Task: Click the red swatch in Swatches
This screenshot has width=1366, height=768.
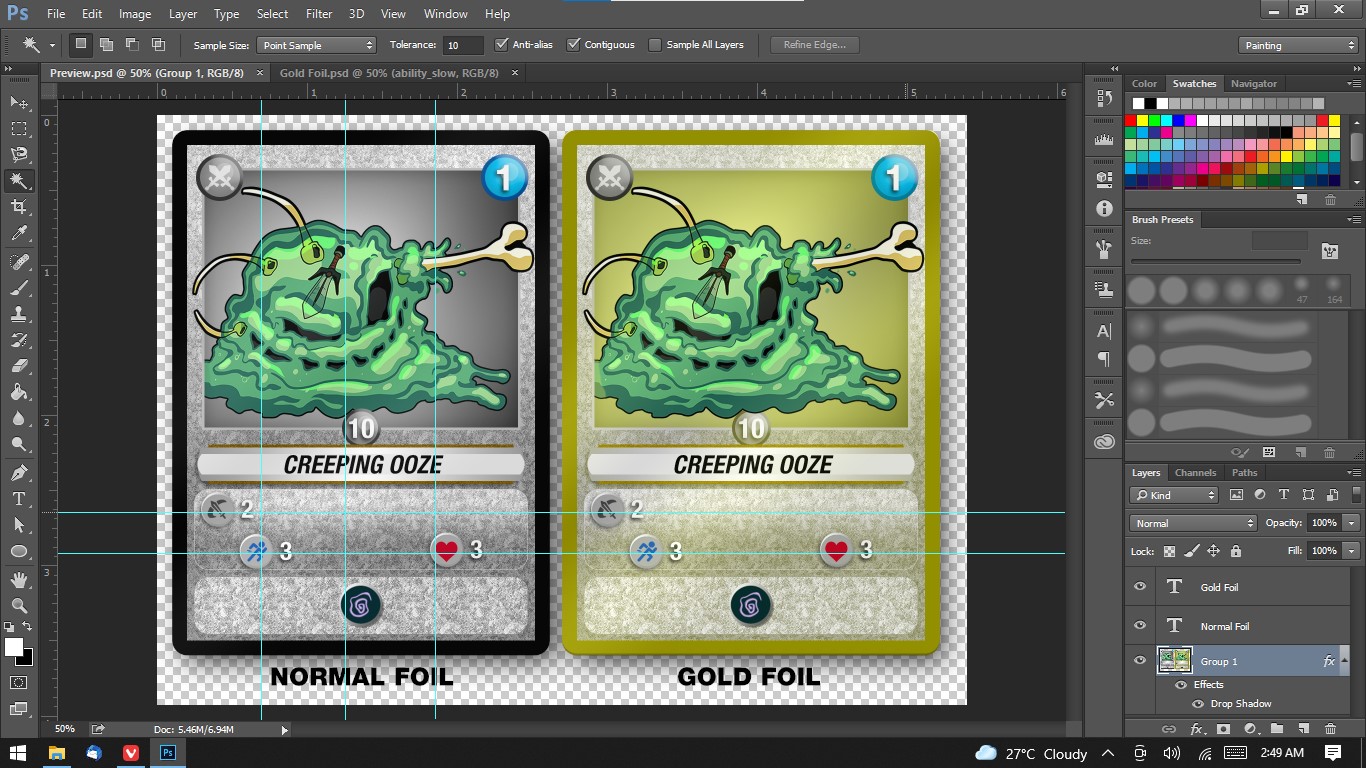Action: click(1131, 120)
